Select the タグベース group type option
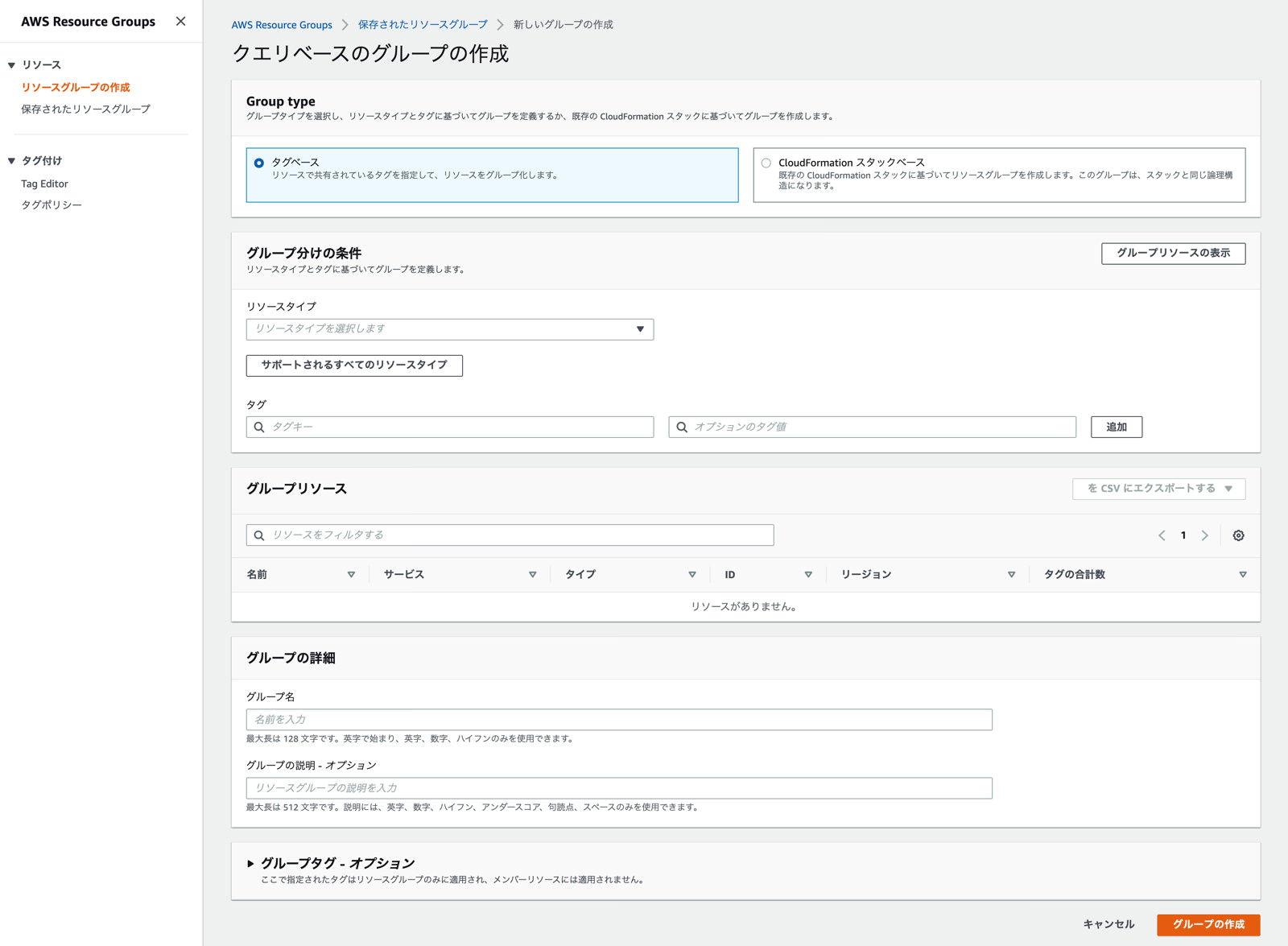Screen dimensions: 1288x946 pos(258,163)
